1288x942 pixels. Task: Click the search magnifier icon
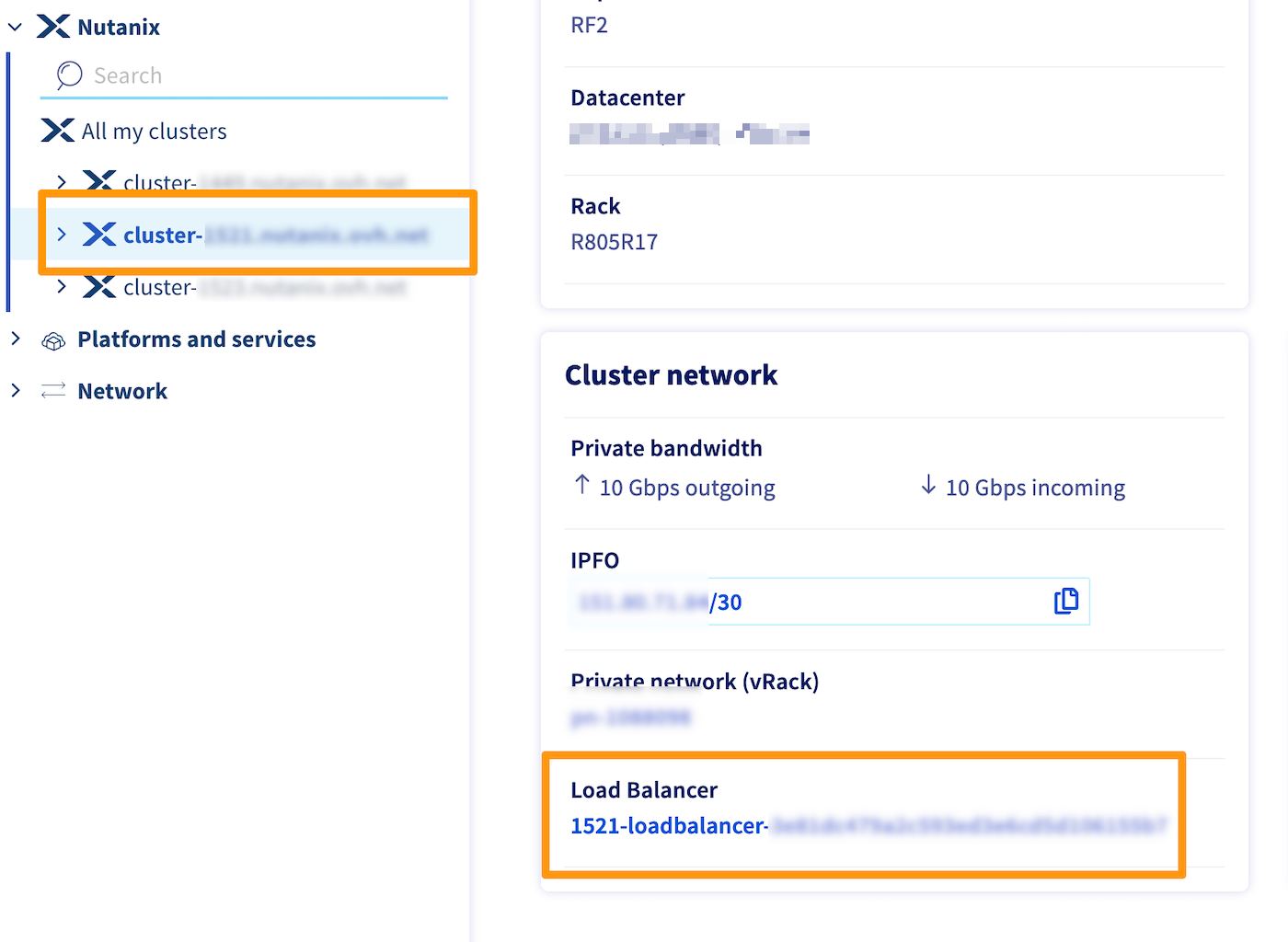point(68,75)
